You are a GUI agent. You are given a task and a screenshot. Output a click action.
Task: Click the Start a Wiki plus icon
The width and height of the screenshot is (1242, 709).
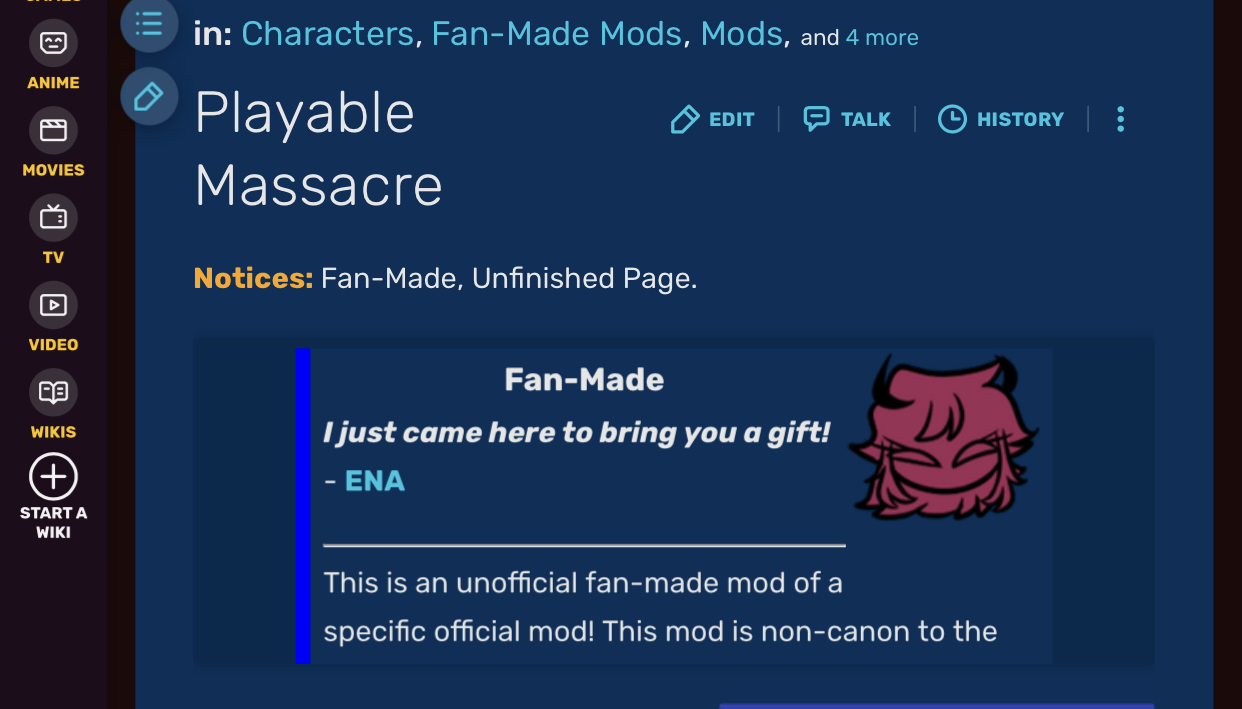point(53,477)
